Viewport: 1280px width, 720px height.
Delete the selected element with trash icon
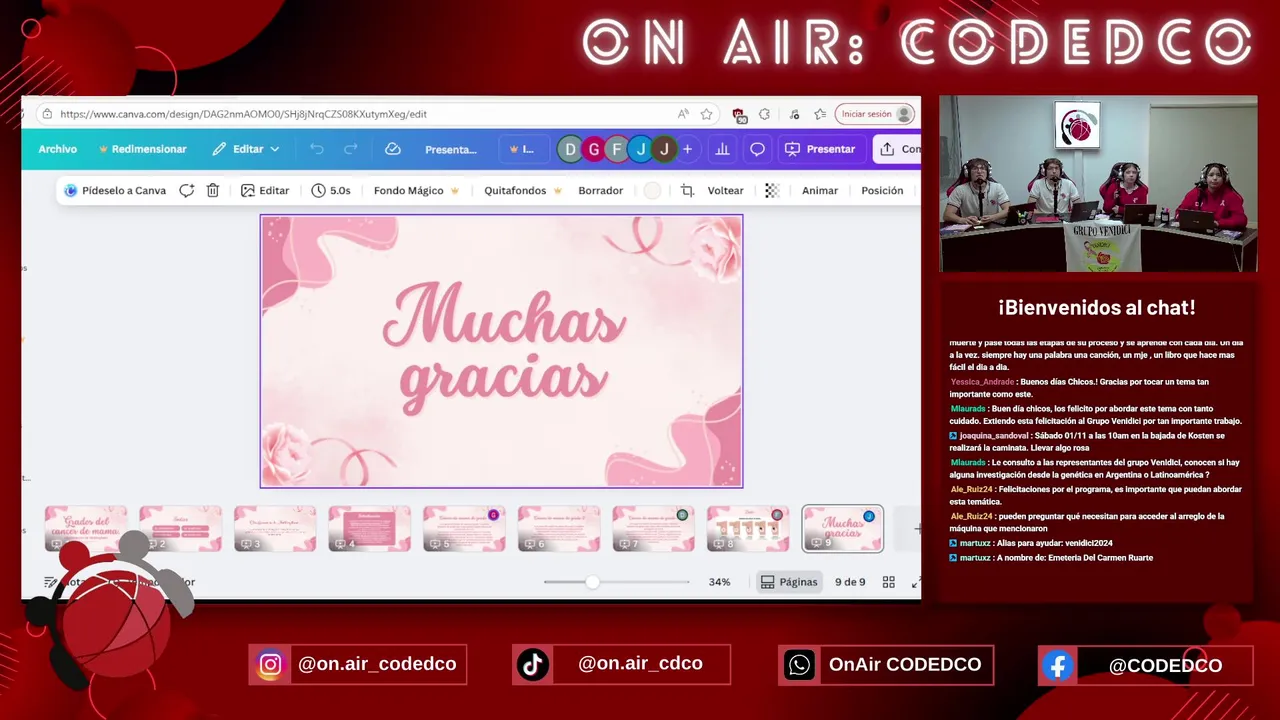click(x=213, y=190)
